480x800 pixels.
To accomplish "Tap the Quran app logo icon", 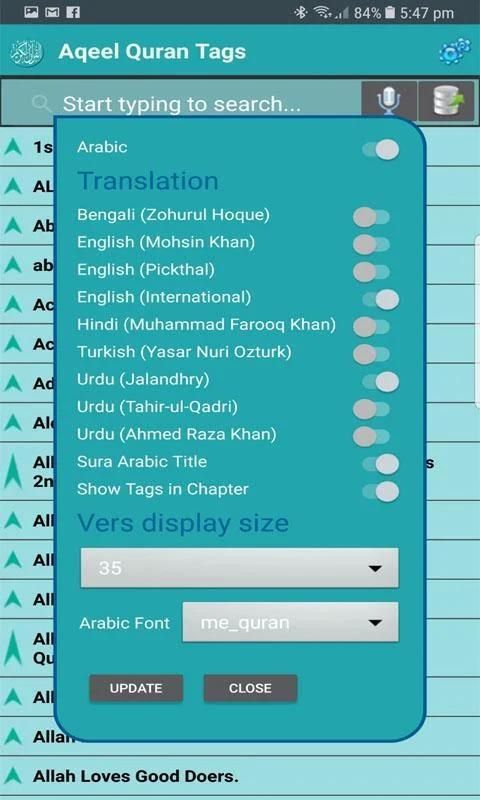I will click(x=27, y=52).
